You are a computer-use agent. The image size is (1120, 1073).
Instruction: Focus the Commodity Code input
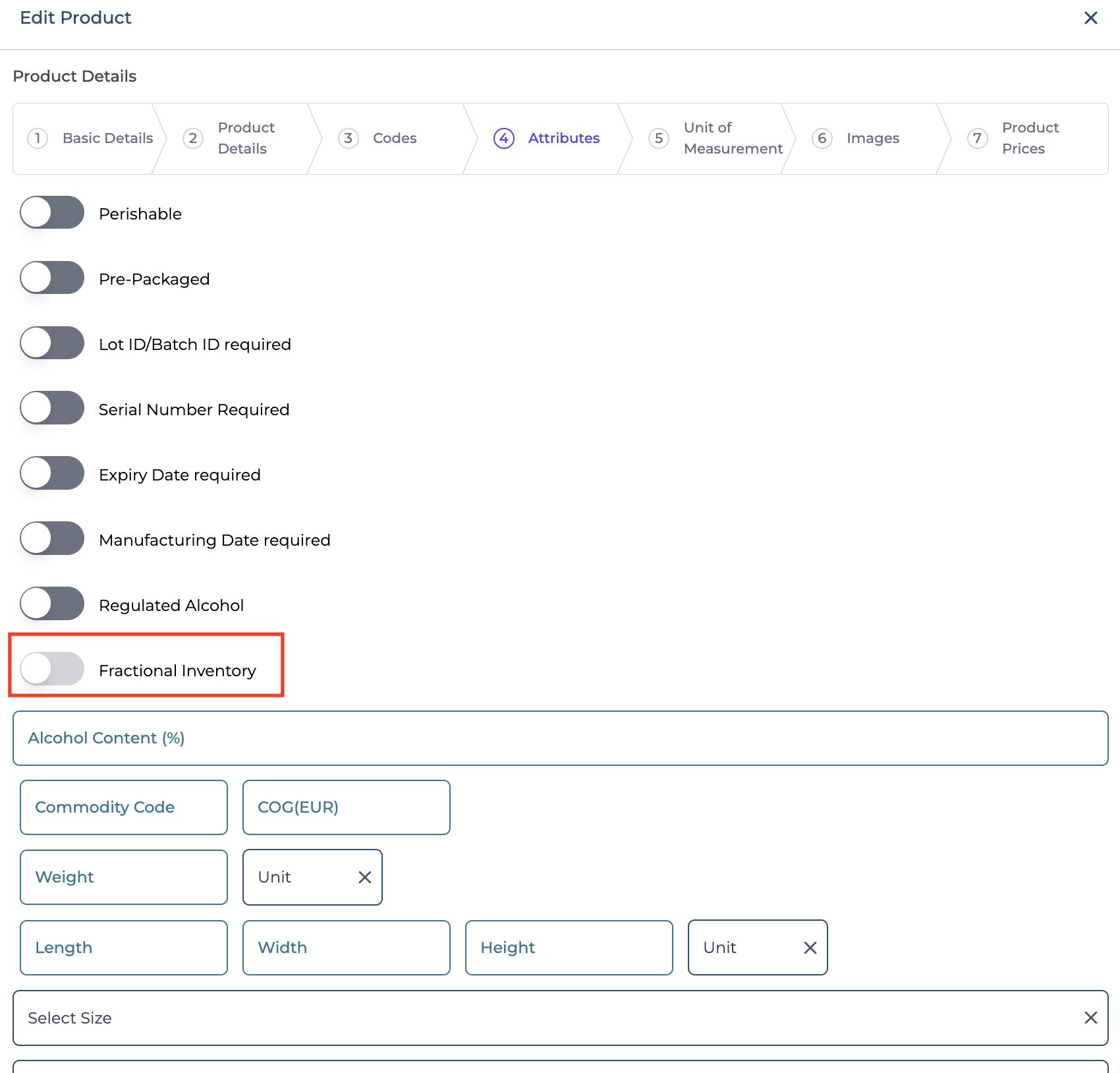click(x=124, y=807)
